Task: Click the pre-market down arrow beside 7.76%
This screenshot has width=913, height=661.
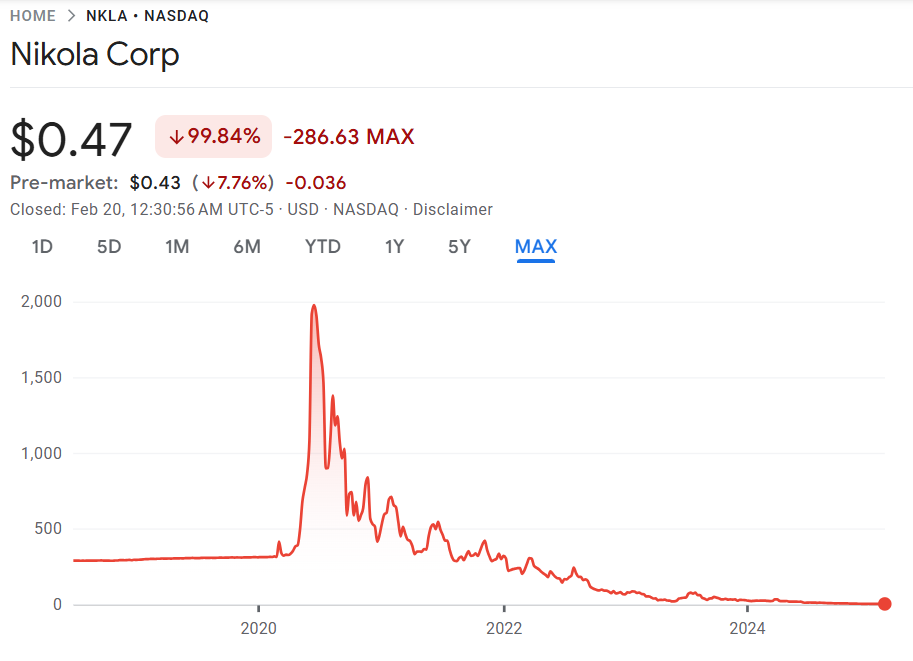Action: point(208,183)
